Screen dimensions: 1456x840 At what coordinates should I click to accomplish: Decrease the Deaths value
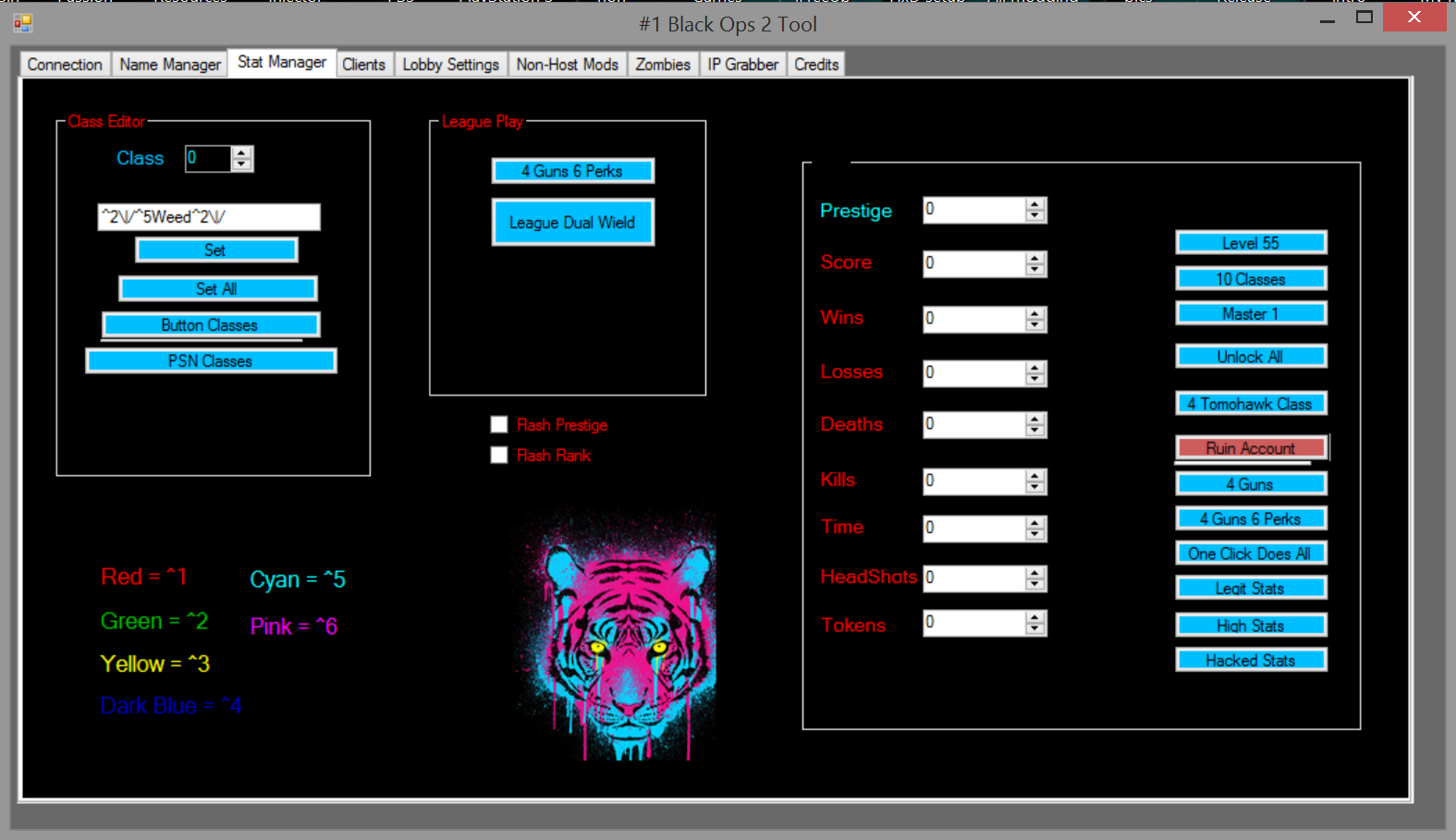(x=1035, y=431)
